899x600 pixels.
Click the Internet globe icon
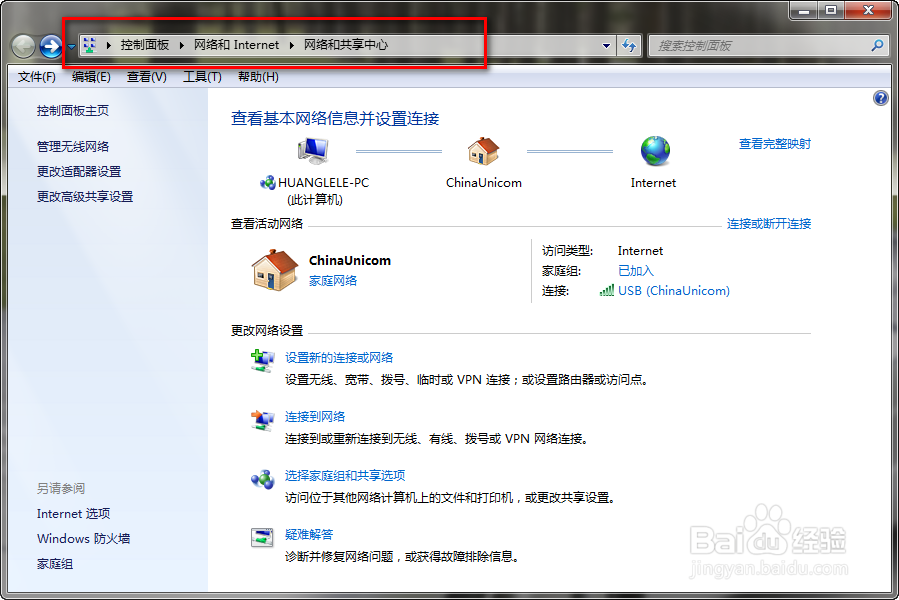pyautogui.click(x=655, y=151)
